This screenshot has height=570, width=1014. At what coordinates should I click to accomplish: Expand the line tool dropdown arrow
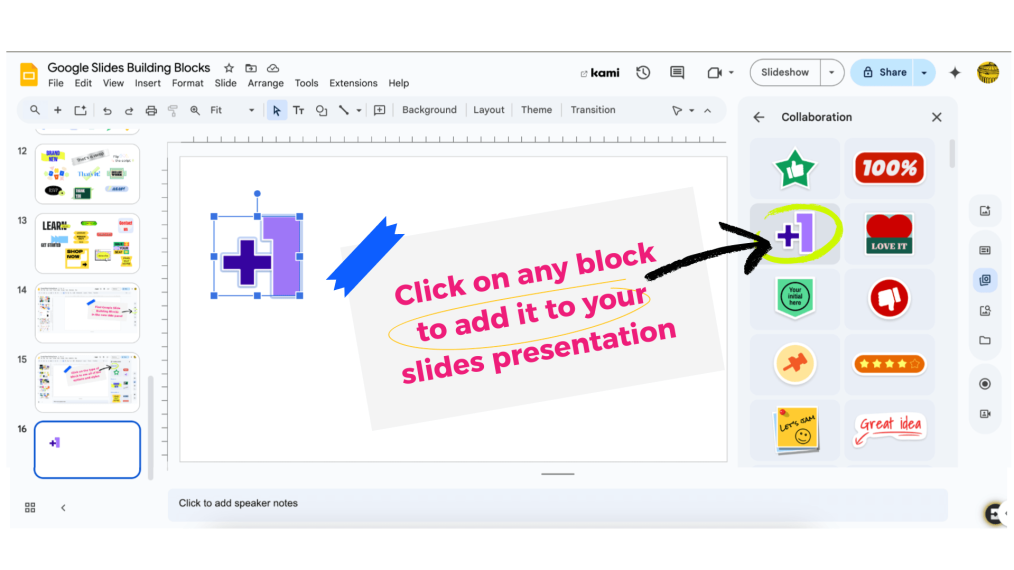click(359, 111)
